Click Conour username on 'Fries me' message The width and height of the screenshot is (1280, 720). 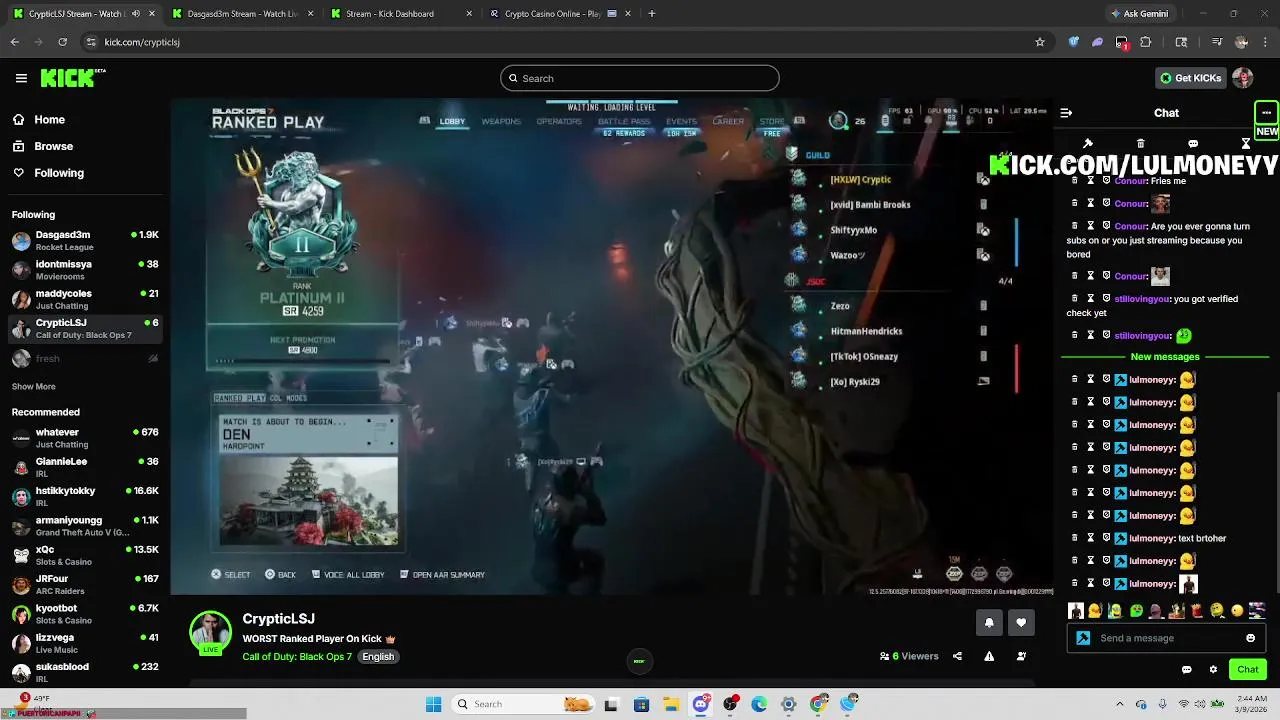1130,181
